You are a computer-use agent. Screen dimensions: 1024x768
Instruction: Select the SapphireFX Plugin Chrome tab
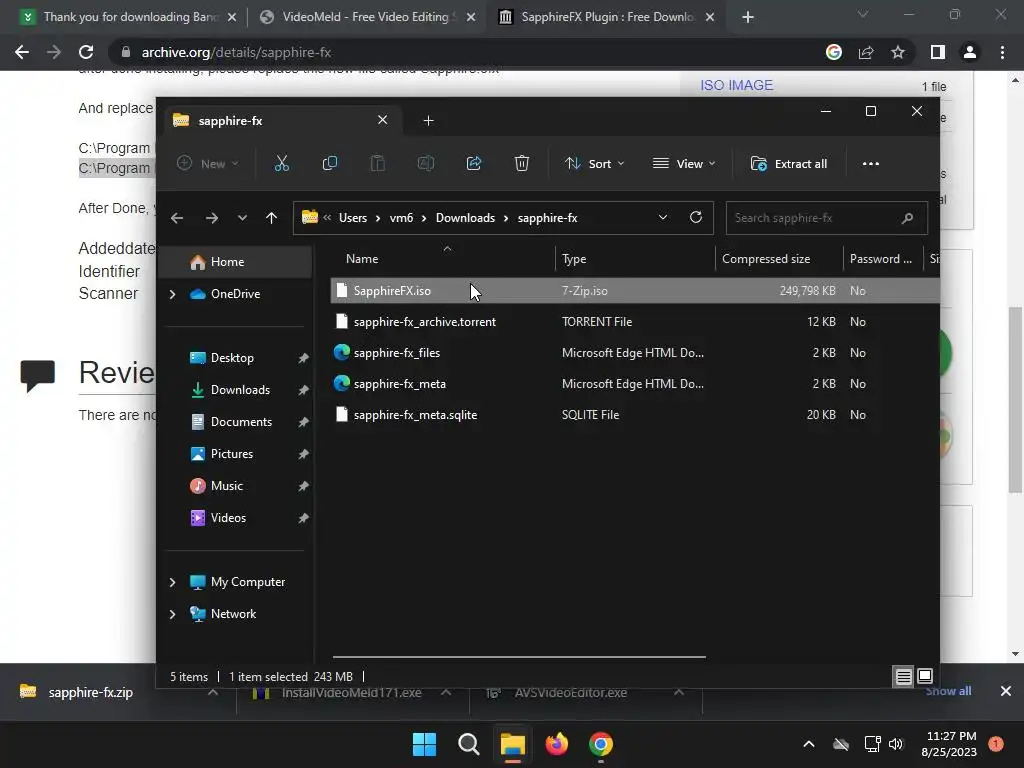click(x=605, y=17)
